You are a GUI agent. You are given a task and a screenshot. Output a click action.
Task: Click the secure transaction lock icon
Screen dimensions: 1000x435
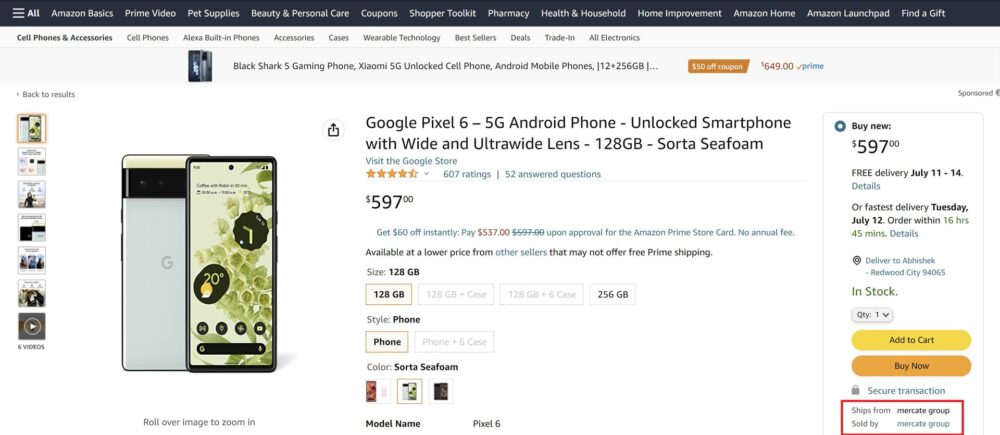[855, 390]
